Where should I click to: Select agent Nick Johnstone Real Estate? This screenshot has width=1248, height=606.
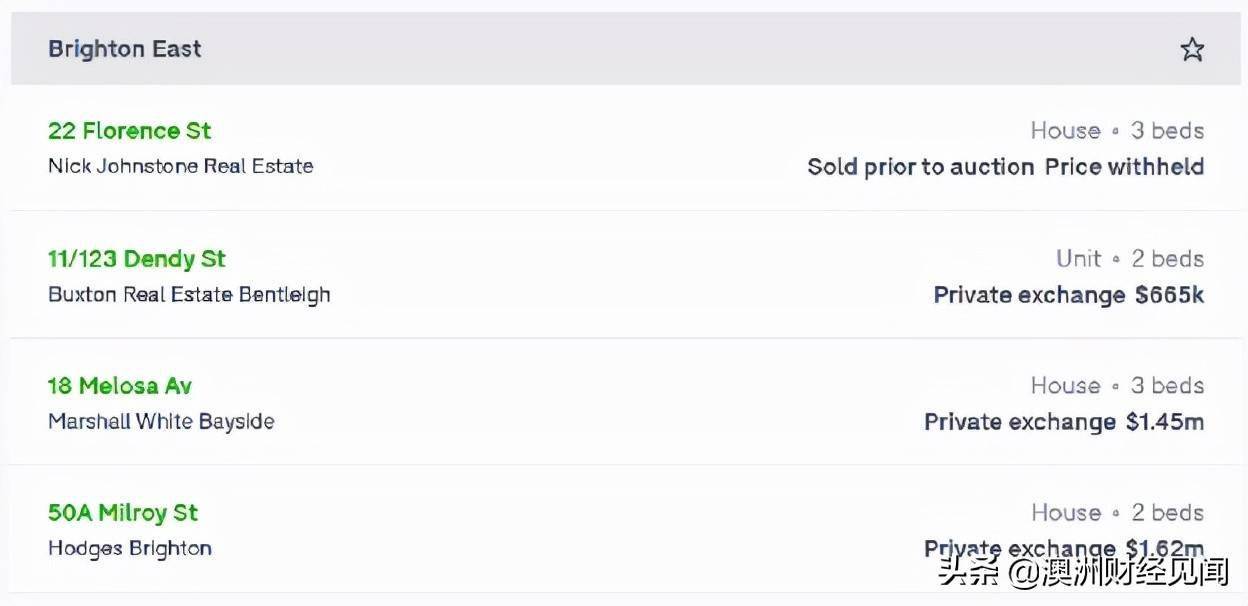[x=181, y=166]
